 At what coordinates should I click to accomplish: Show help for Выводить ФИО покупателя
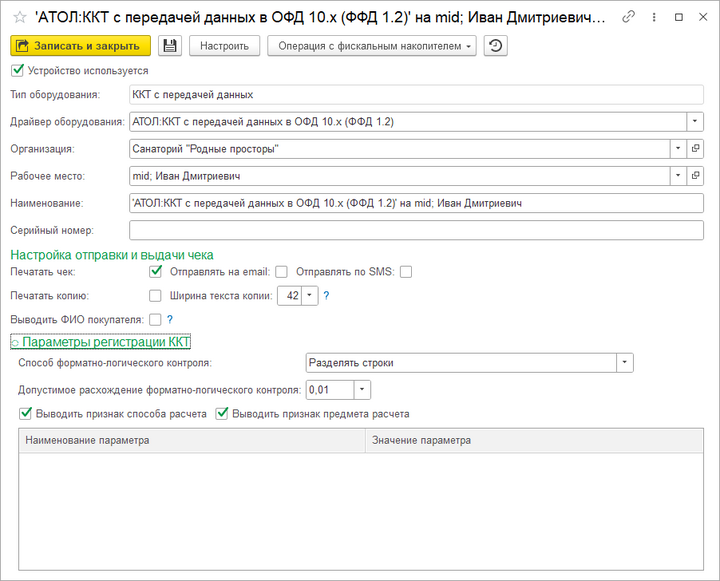click(x=169, y=320)
